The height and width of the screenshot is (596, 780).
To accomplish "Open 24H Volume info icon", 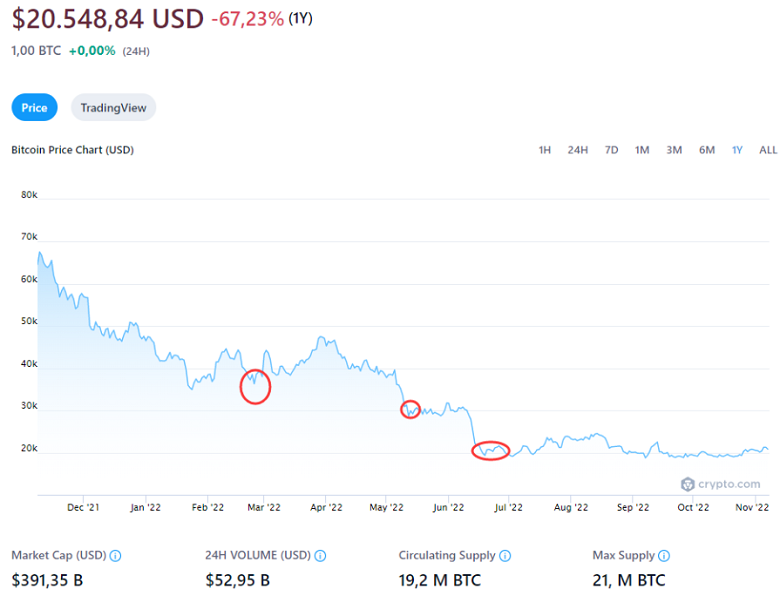I will click(320, 556).
